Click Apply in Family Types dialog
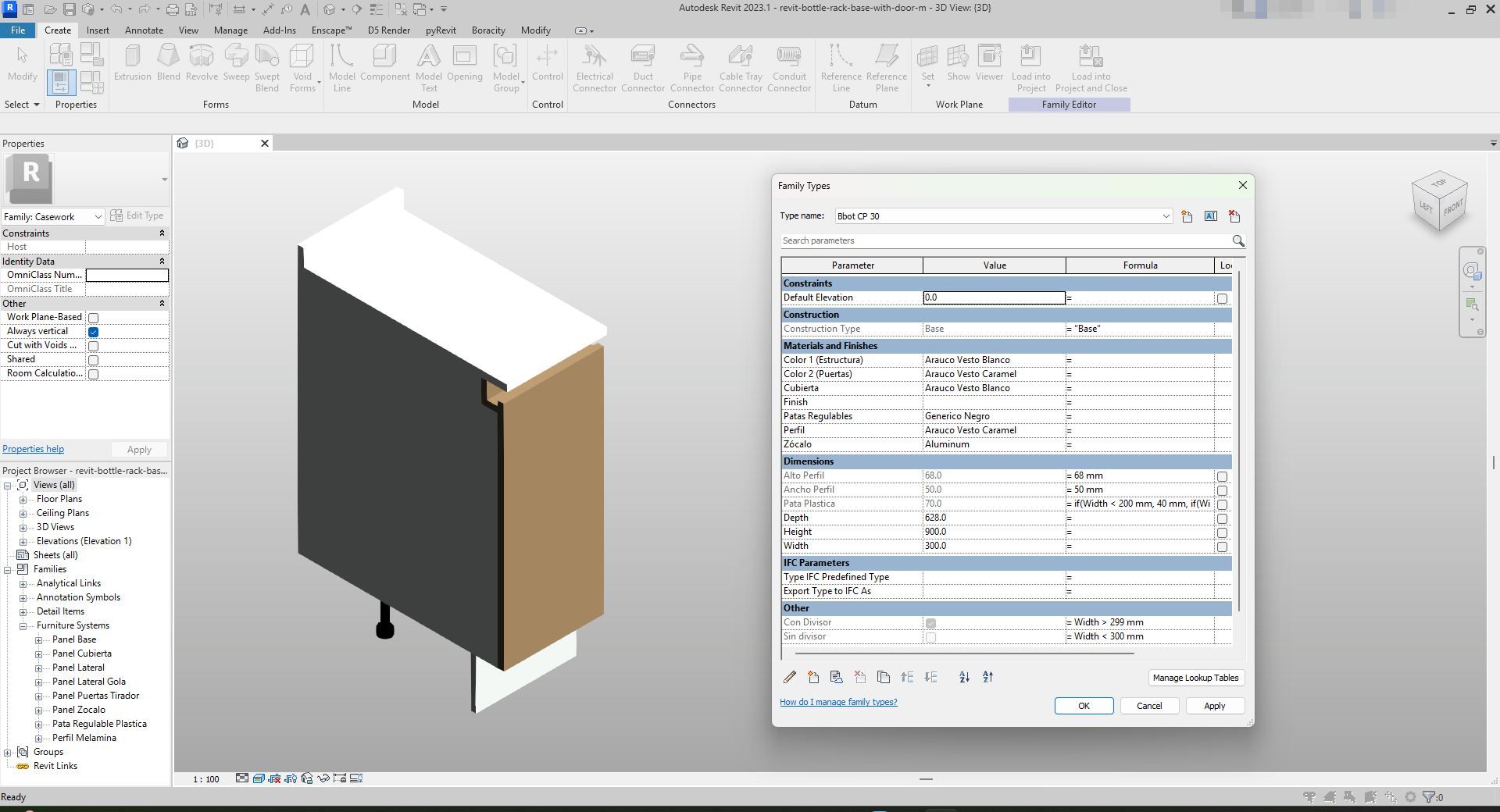This screenshot has height=812, width=1500. pos(1214,706)
